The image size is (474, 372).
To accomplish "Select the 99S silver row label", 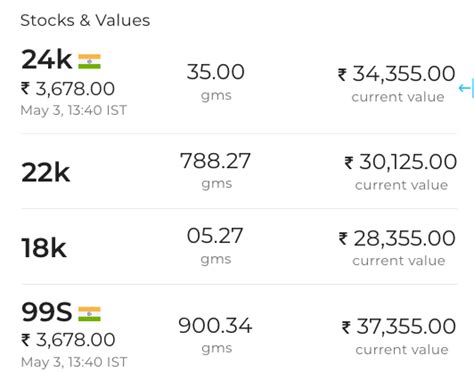I will [46, 312].
